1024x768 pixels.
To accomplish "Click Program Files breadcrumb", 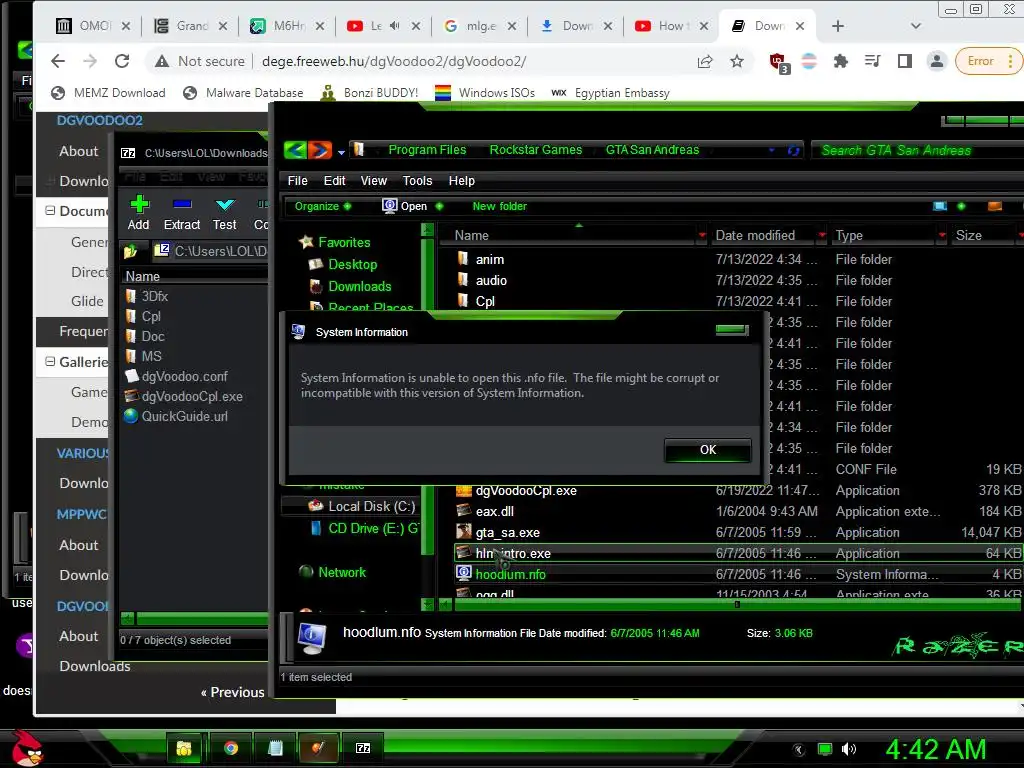I will 427,150.
